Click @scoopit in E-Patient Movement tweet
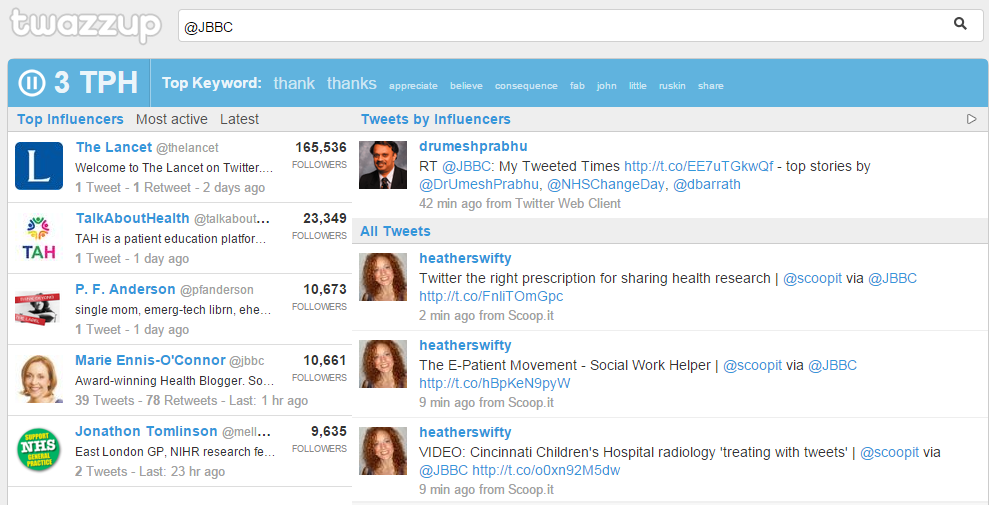Viewport: 989px width, 505px height. [752, 365]
